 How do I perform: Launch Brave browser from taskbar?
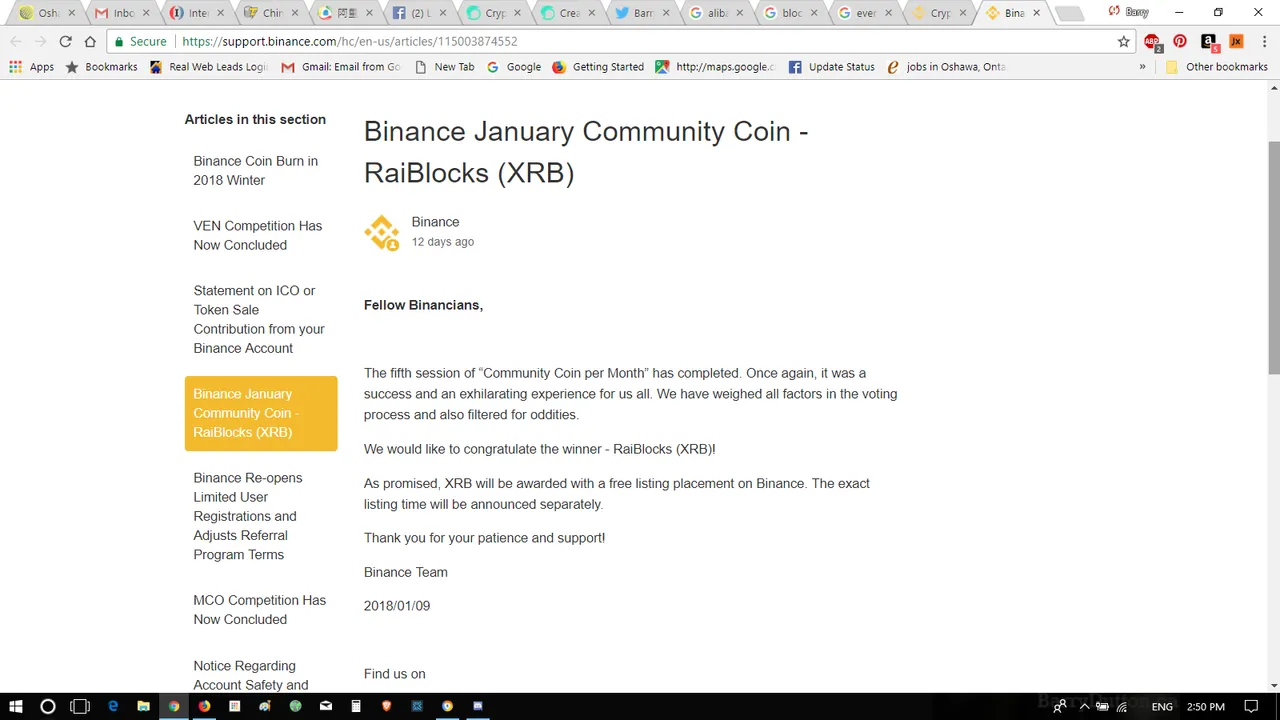tap(387, 706)
